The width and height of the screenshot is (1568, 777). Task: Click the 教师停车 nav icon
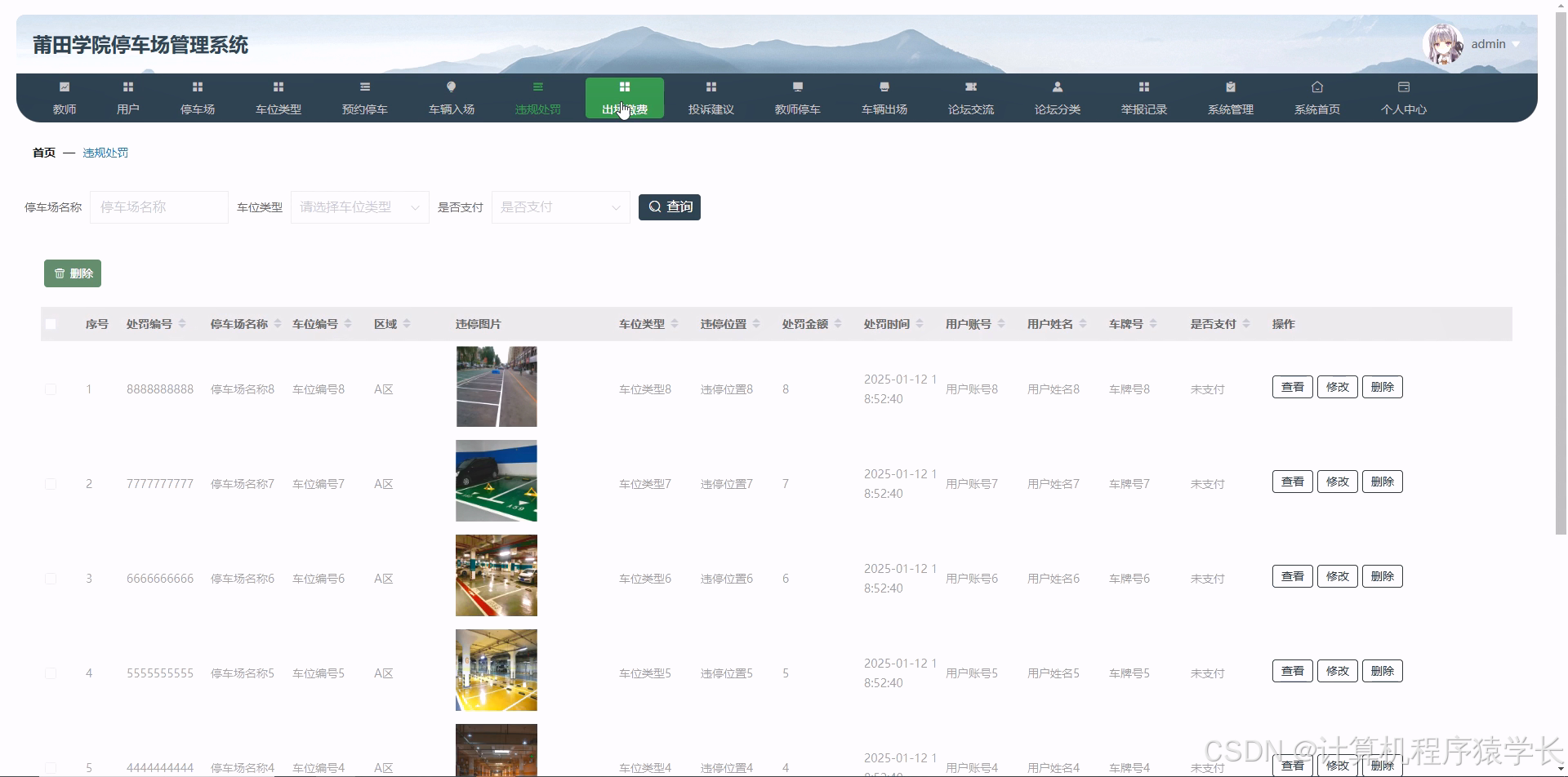coord(798,87)
